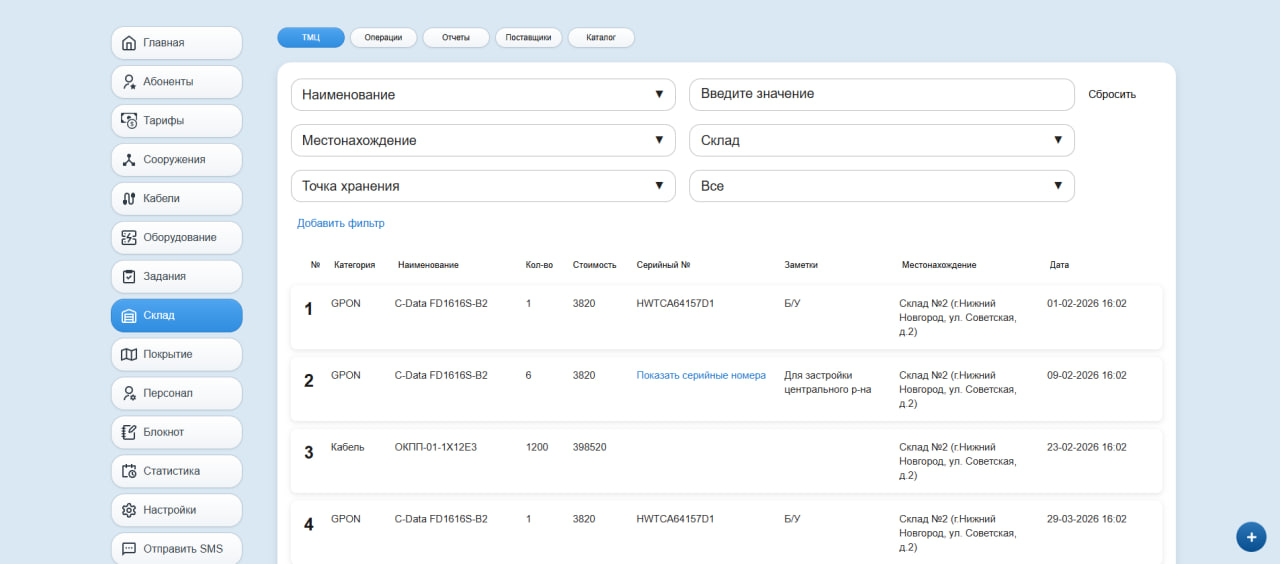Click the date 23-02-2026 16:02
The image size is (1280, 564).
1087,448
